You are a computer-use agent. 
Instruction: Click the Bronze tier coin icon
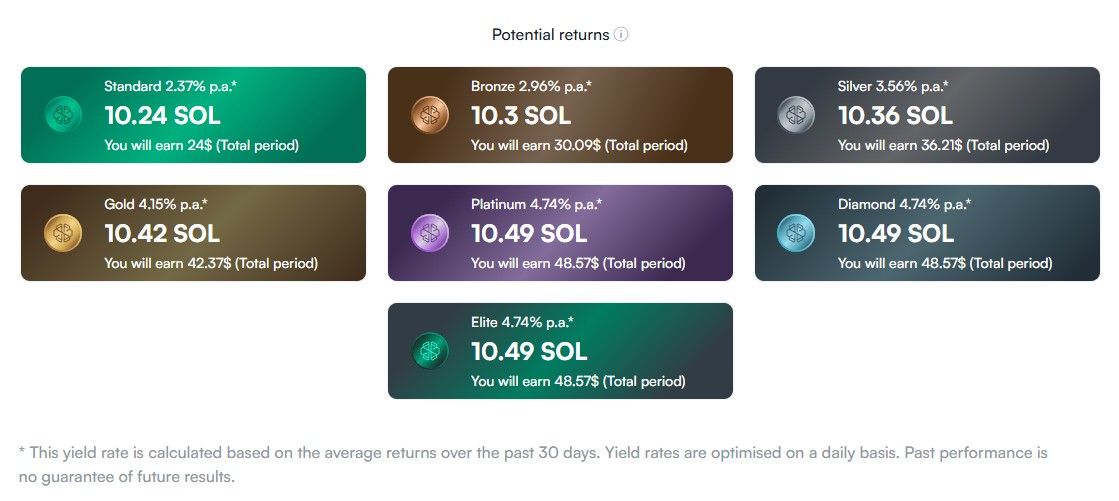[x=430, y=115]
